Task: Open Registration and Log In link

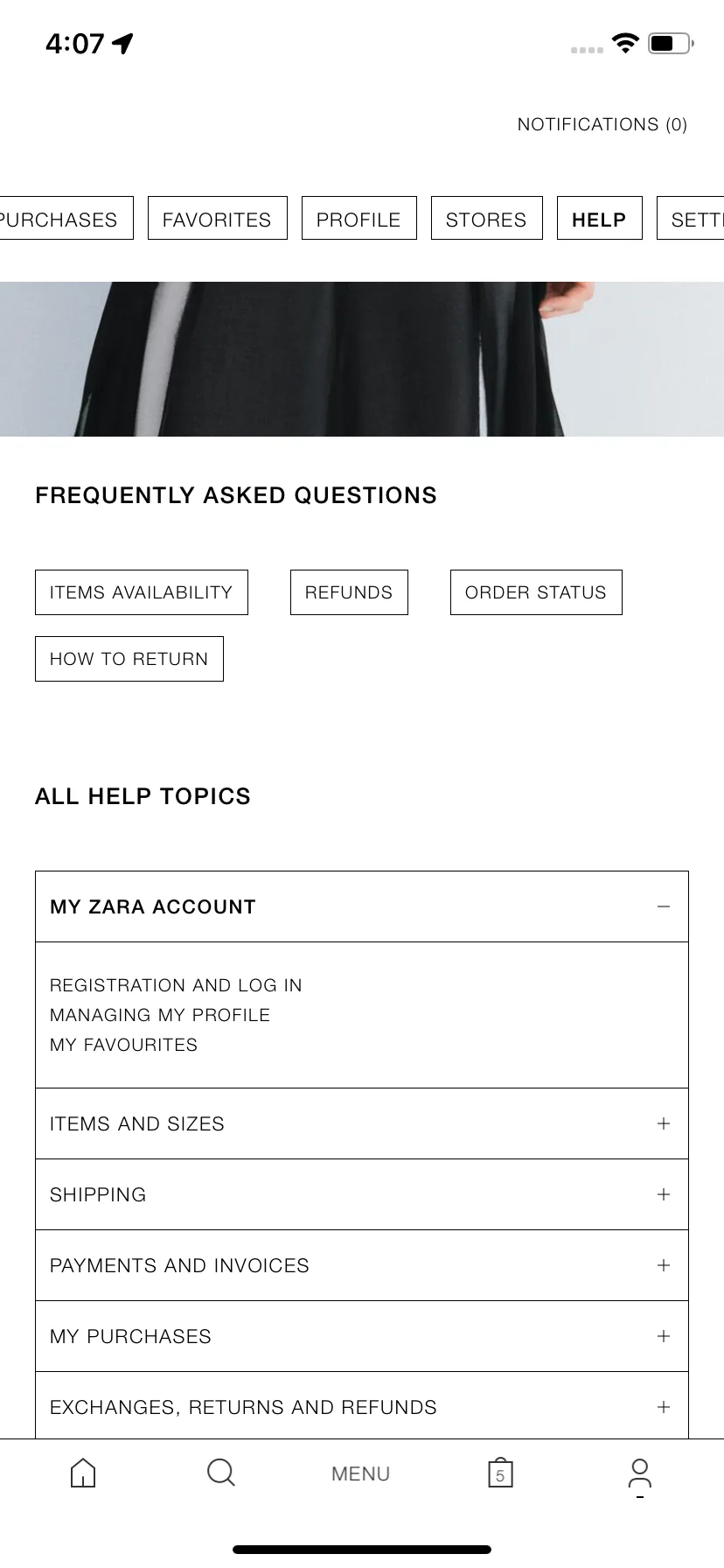Action: pyautogui.click(x=176, y=985)
